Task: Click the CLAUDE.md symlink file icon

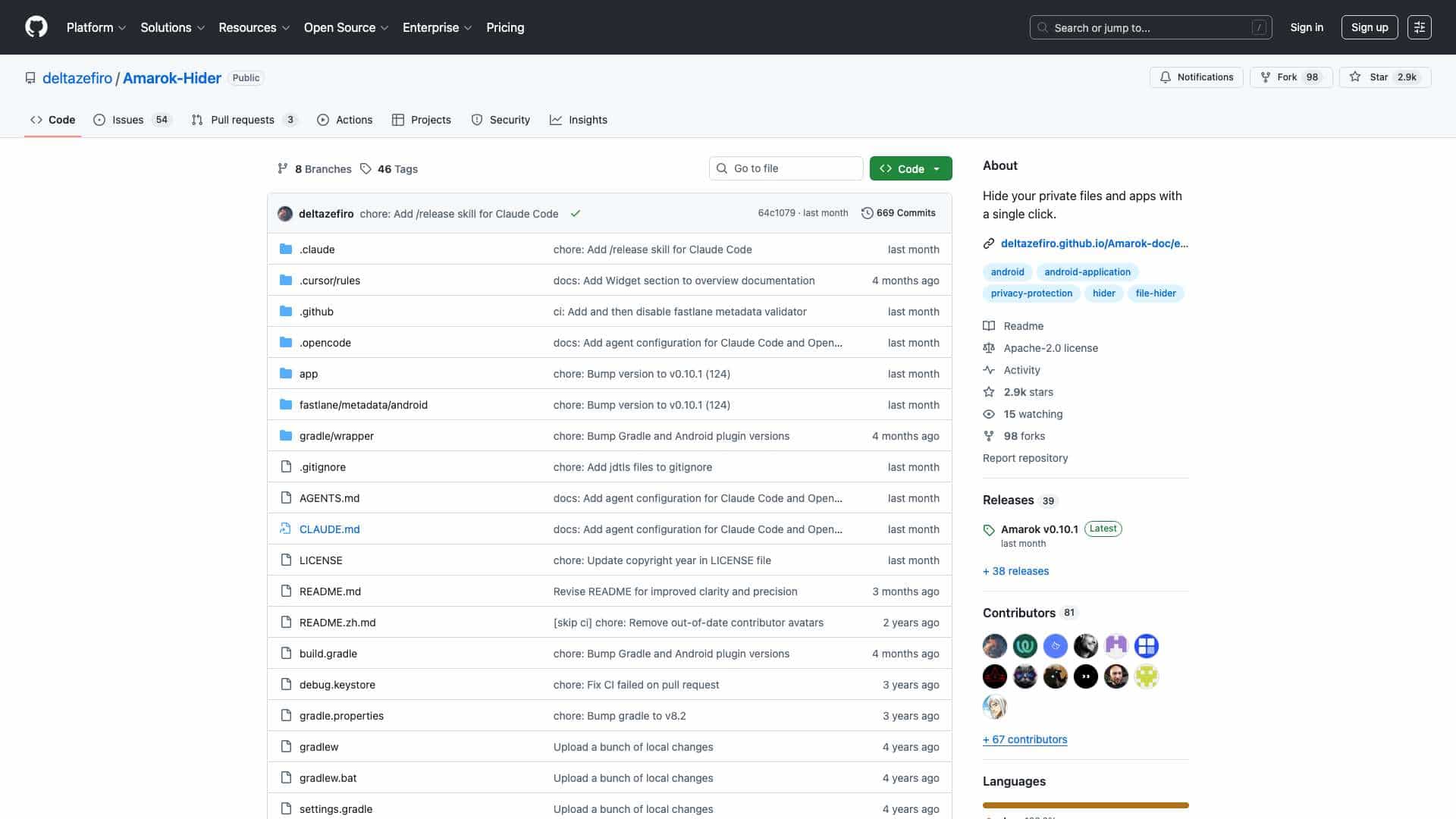Action: click(x=286, y=529)
